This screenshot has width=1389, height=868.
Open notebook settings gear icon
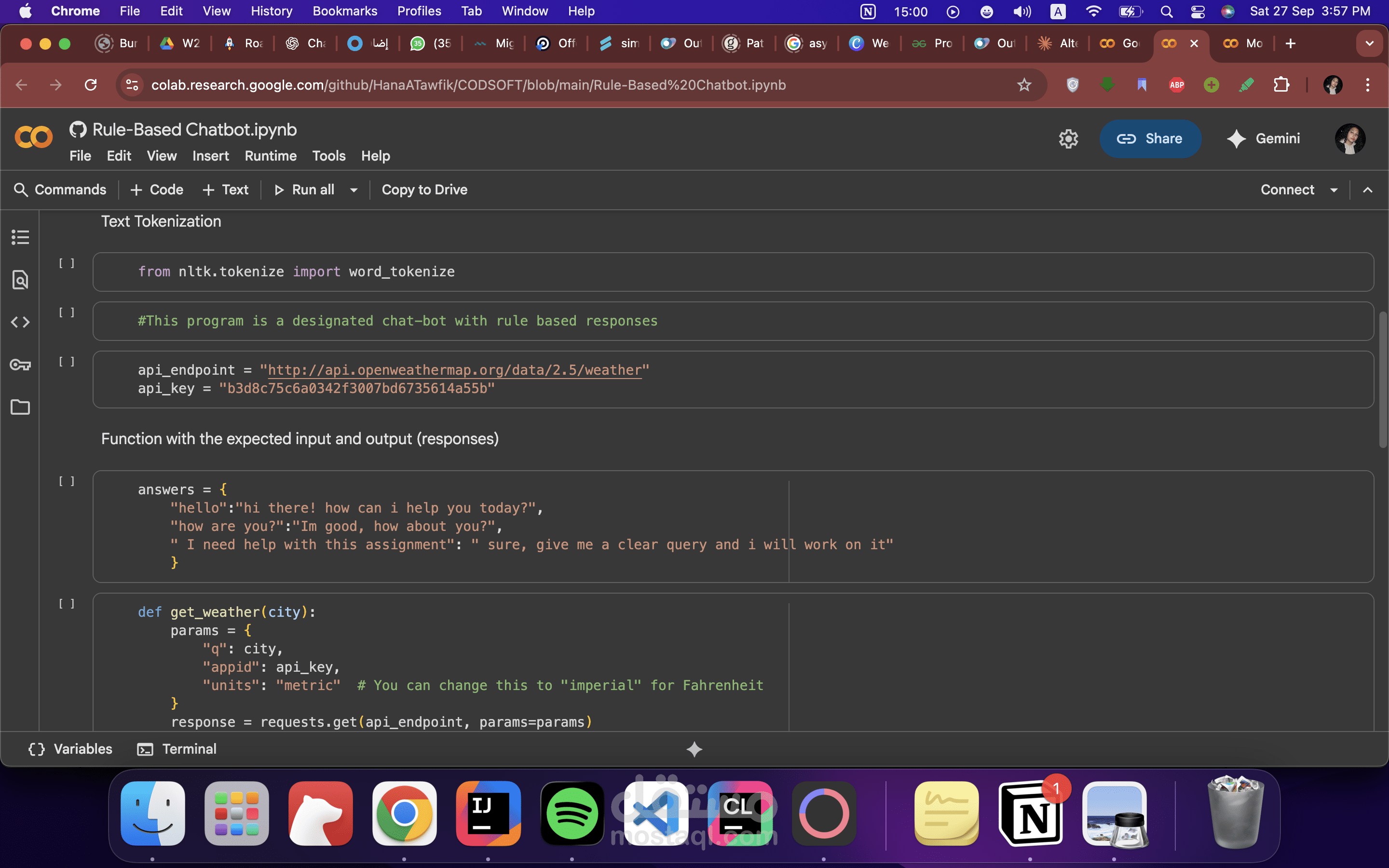click(1068, 138)
